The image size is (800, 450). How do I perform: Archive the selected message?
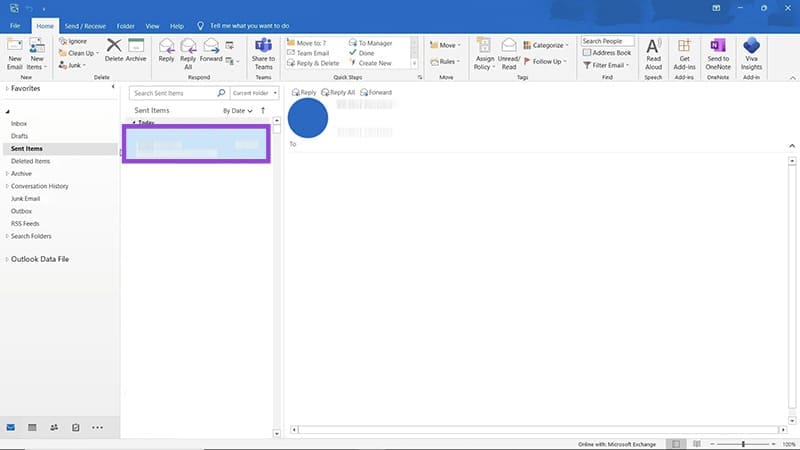point(136,50)
